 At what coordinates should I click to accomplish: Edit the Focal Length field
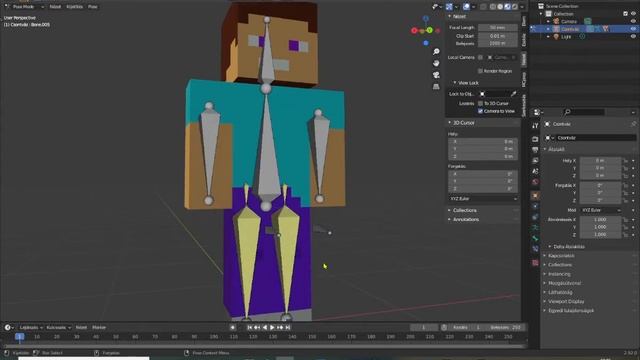coord(498,28)
